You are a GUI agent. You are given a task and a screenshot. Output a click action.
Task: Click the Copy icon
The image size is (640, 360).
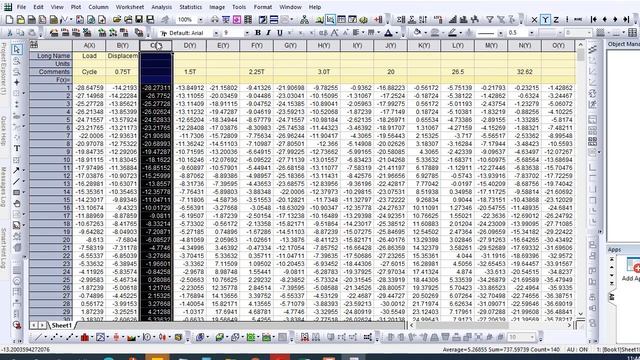click(x=20, y=33)
